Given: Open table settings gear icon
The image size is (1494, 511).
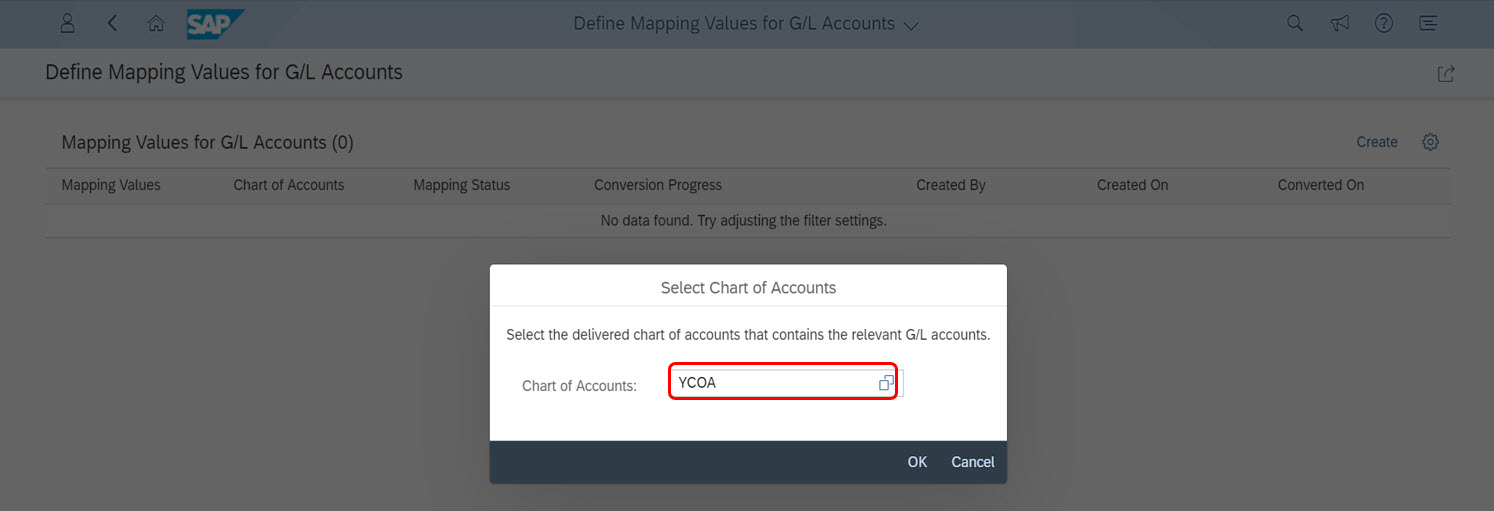Looking at the screenshot, I should (1430, 142).
